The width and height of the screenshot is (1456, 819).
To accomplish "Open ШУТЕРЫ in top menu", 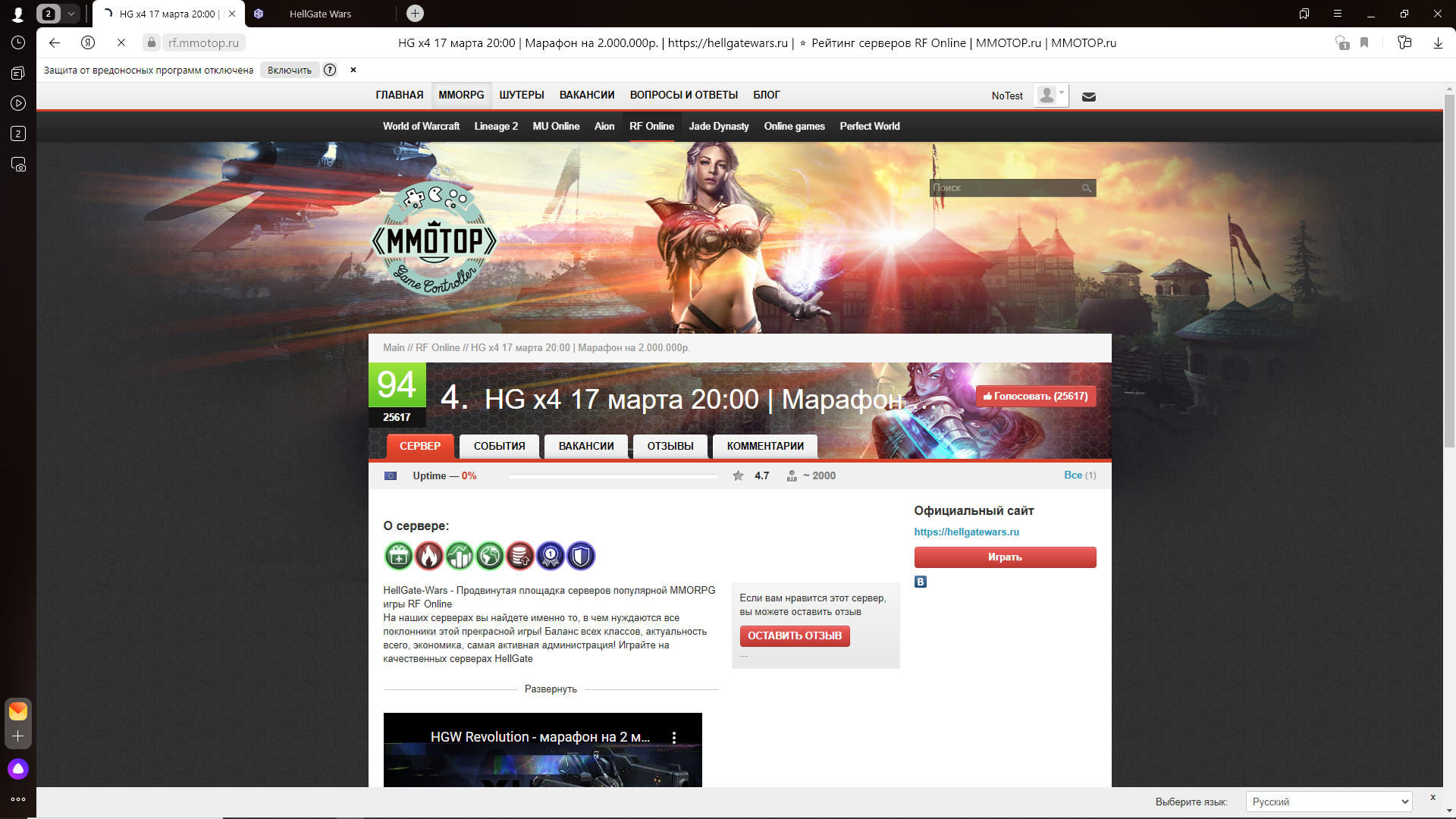I will click(x=522, y=95).
